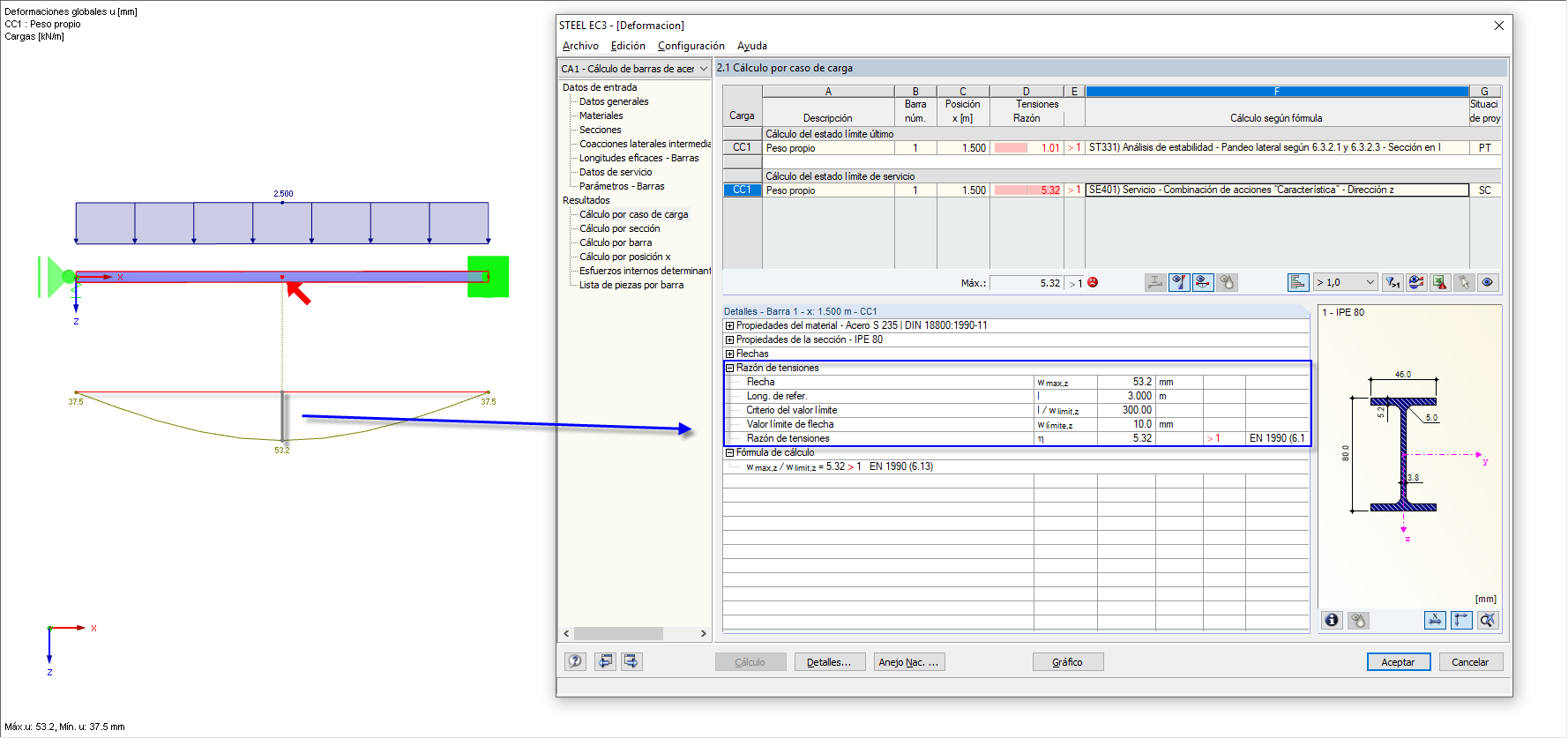This screenshot has width=1568, height=738.
Task: Click the Máx. value field 5.32
Action: pos(1027,283)
